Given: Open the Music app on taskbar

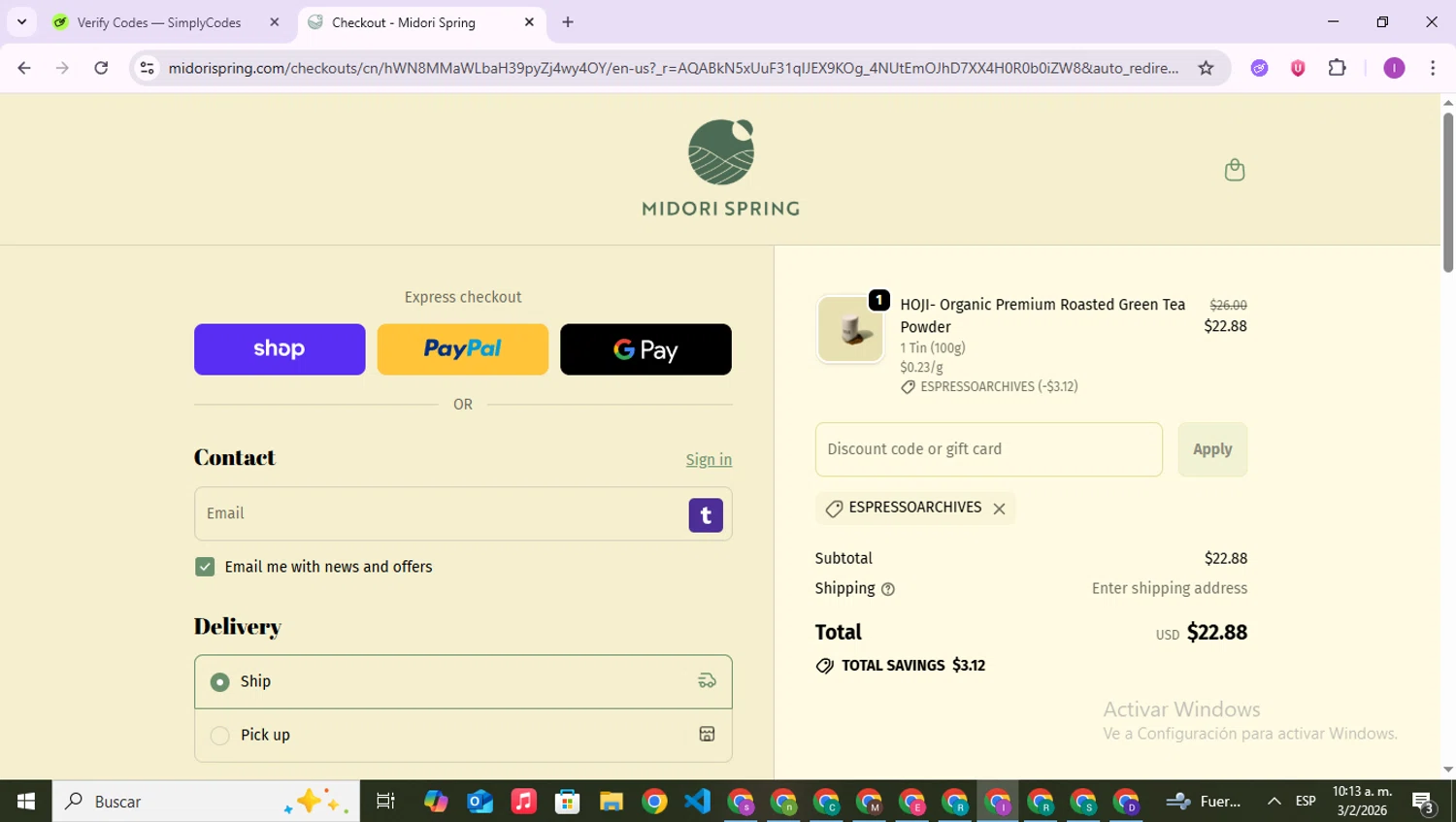Looking at the screenshot, I should point(523,802).
